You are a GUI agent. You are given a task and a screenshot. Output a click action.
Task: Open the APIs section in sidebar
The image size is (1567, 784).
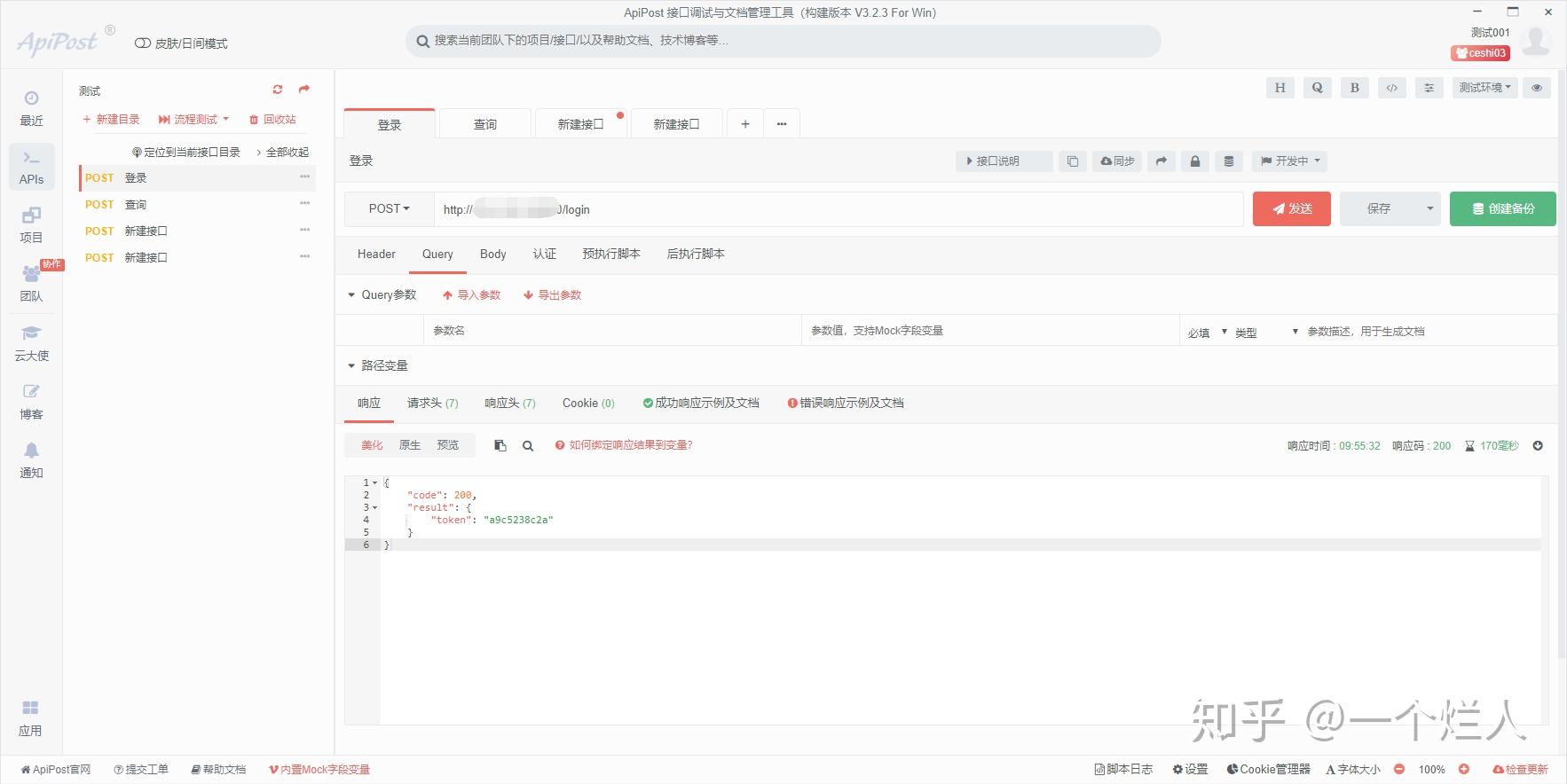tap(32, 167)
